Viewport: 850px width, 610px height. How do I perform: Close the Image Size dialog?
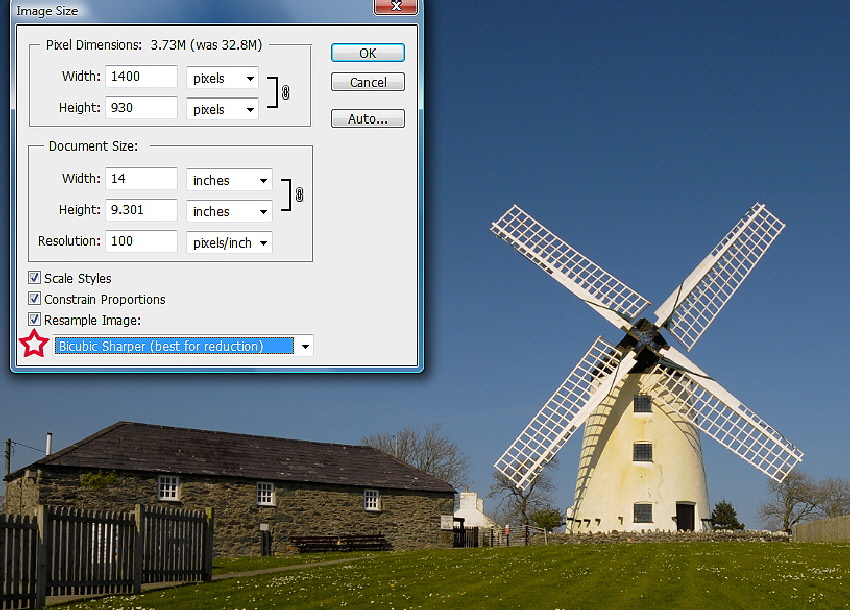tap(395, 7)
